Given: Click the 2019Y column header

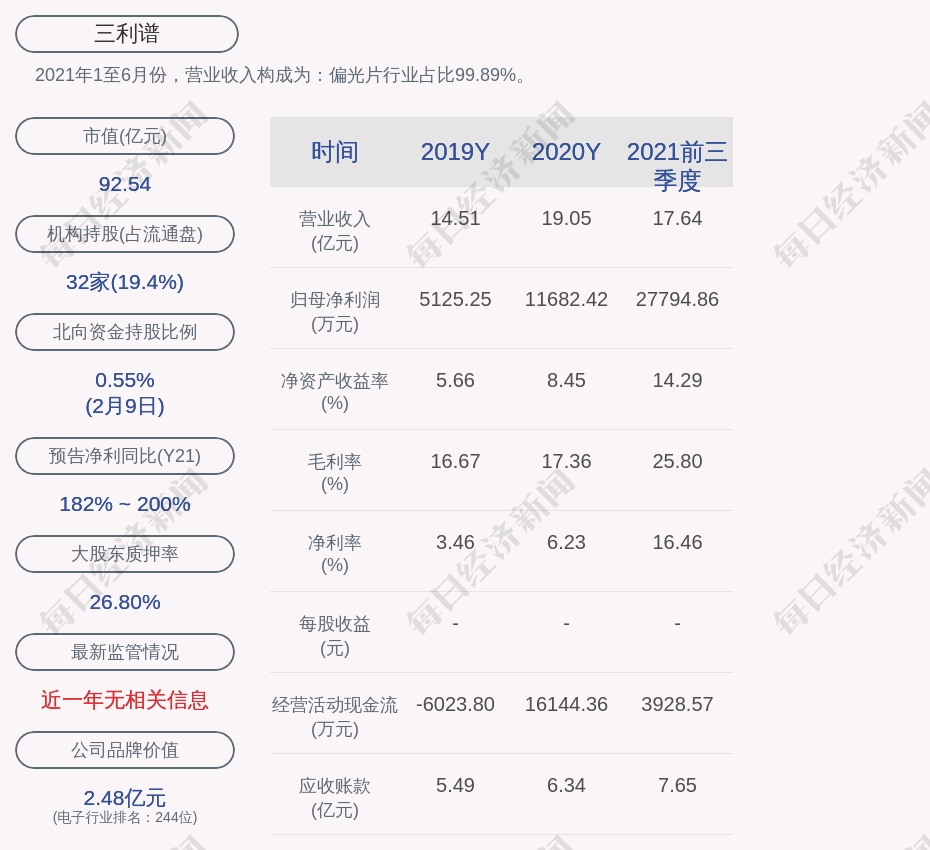Looking at the screenshot, I should coord(455,152).
